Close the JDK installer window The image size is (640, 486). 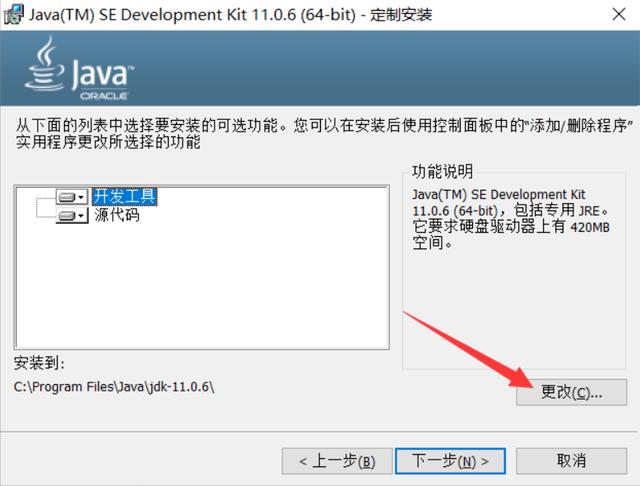[619, 15]
